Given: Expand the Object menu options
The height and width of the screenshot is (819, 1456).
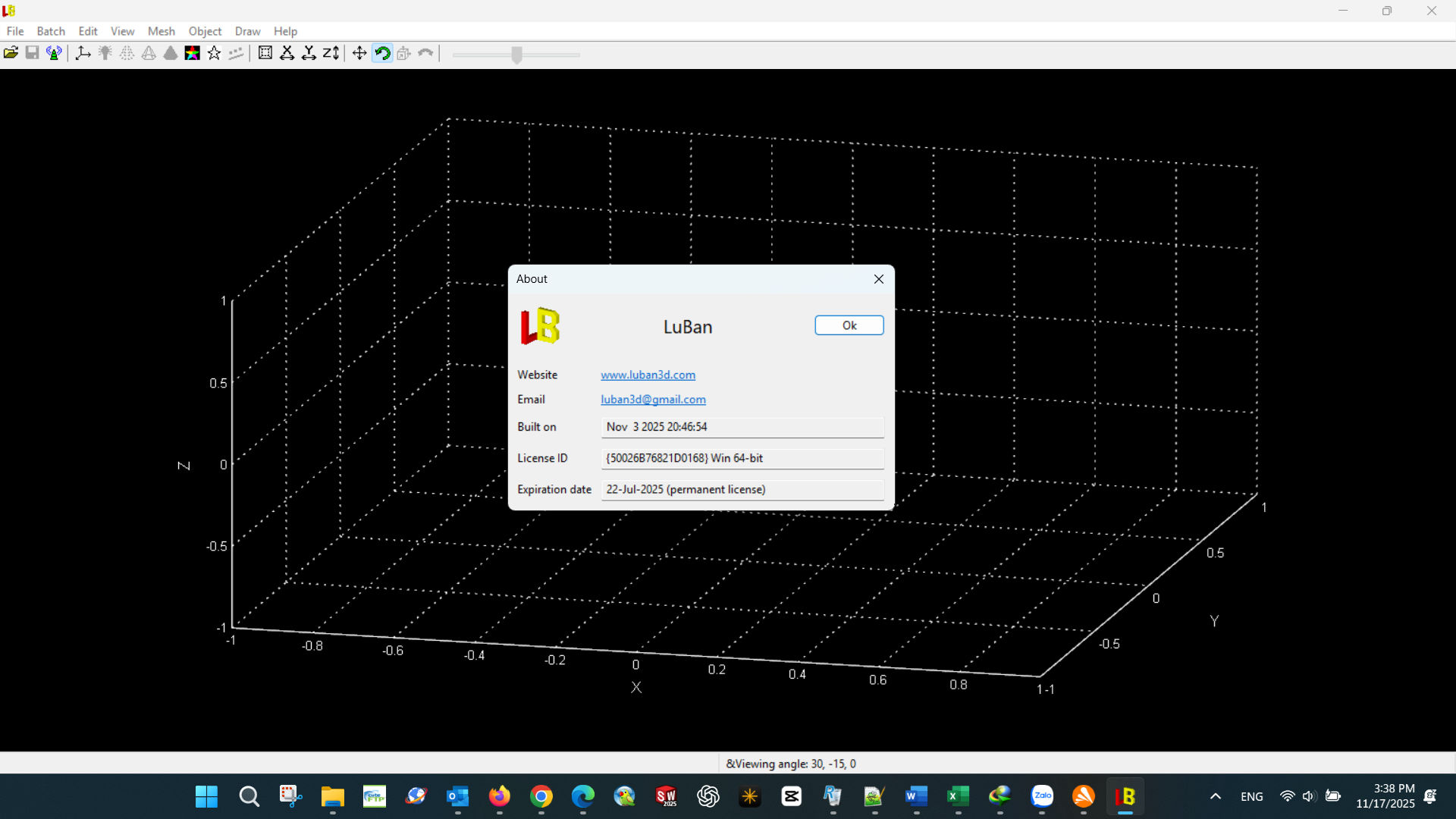Looking at the screenshot, I should pyautogui.click(x=205, y=31).
